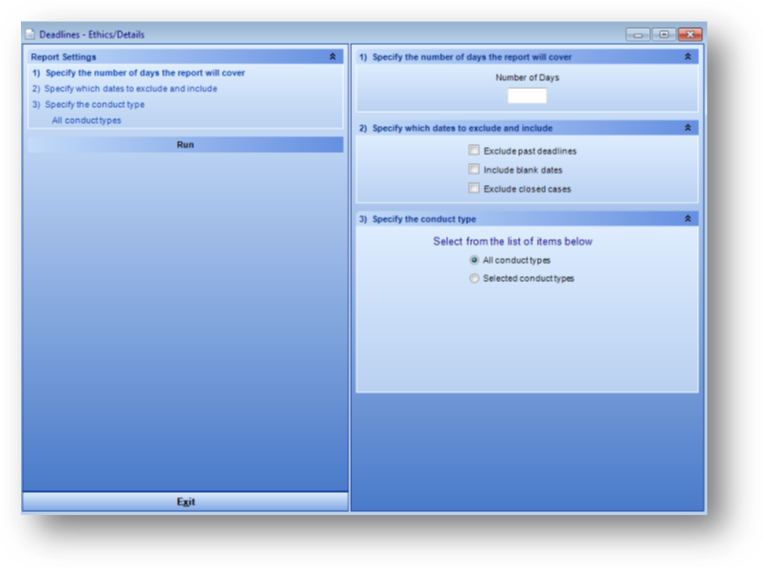Select All conduct types radio button
Viewport: 763px width, 569px height.
[x=474, y=260]
